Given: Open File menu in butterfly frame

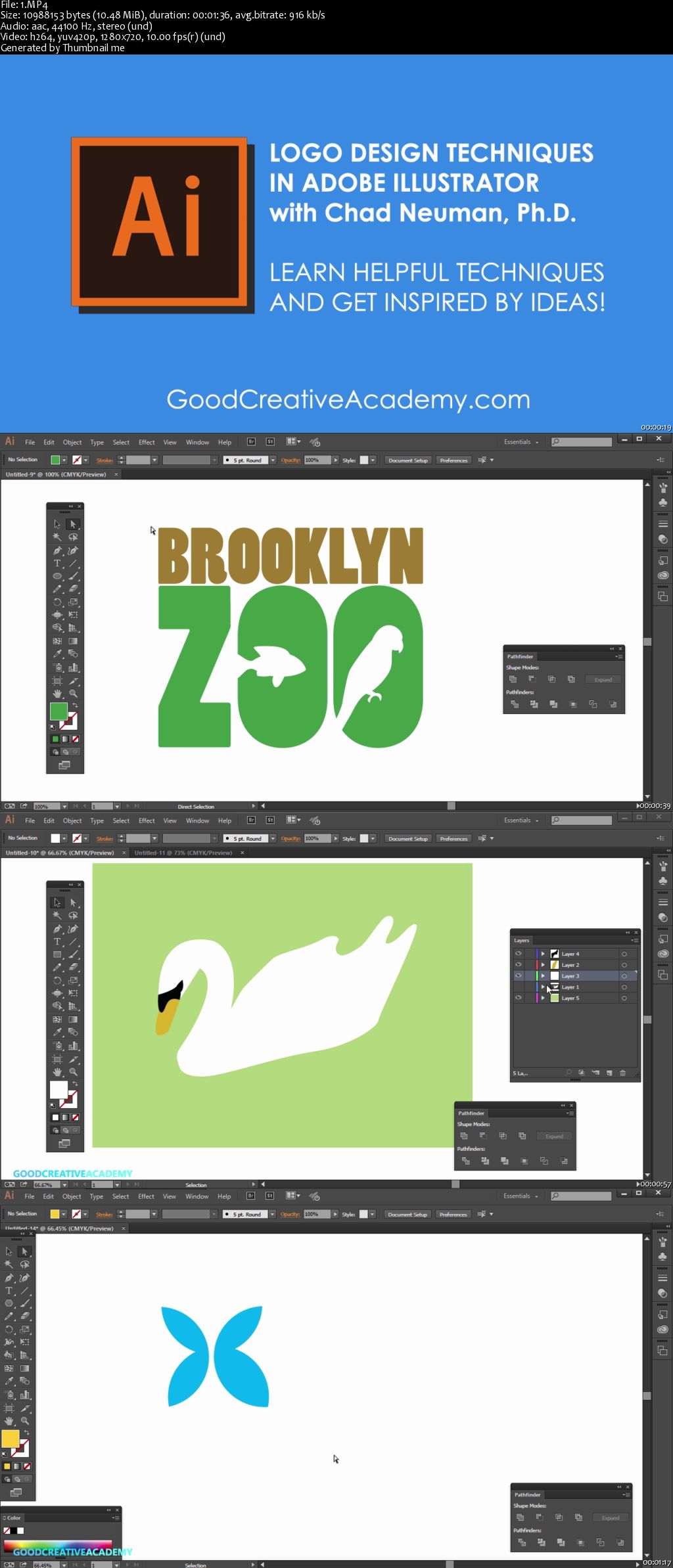Looking at the screenshot, I should (x=30, y=1197).
